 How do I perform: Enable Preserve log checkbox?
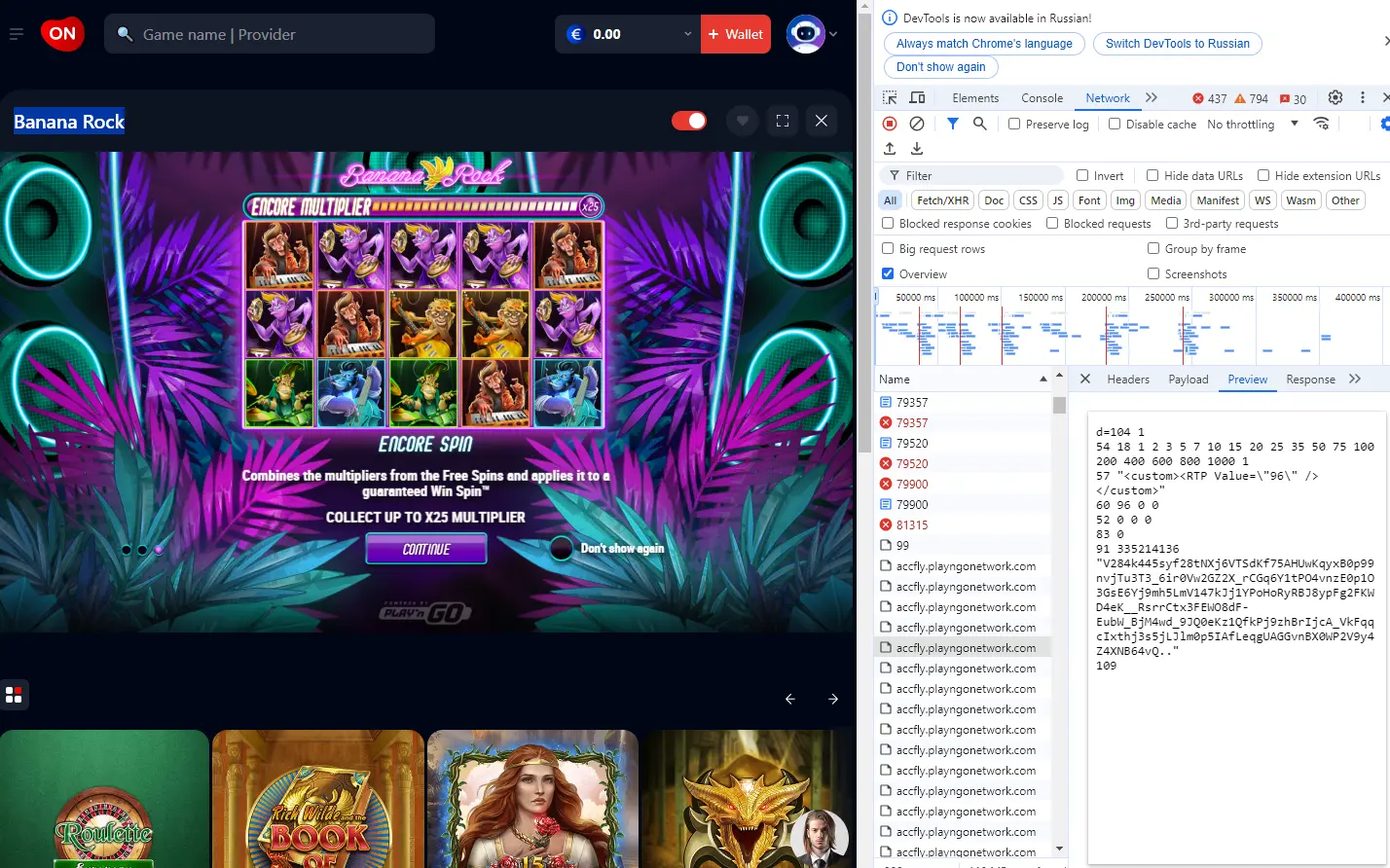1014,124
